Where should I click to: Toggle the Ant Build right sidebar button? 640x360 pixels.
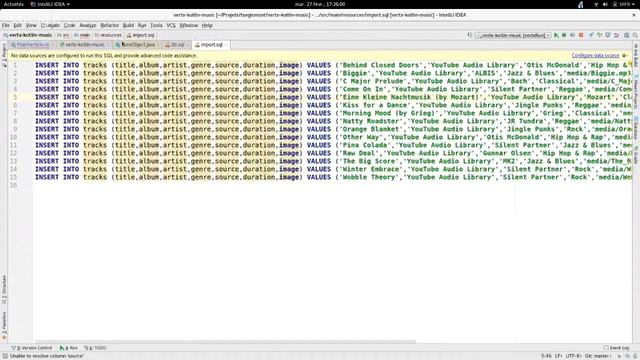(636, 55)
